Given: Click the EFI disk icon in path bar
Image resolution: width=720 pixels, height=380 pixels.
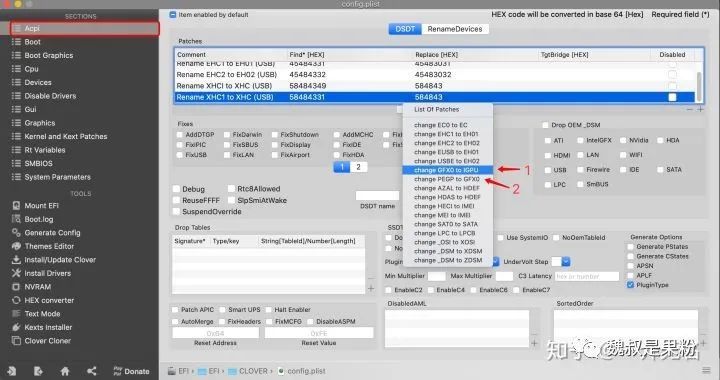Looking at the screenshot, I should click(x=172, y=371).
